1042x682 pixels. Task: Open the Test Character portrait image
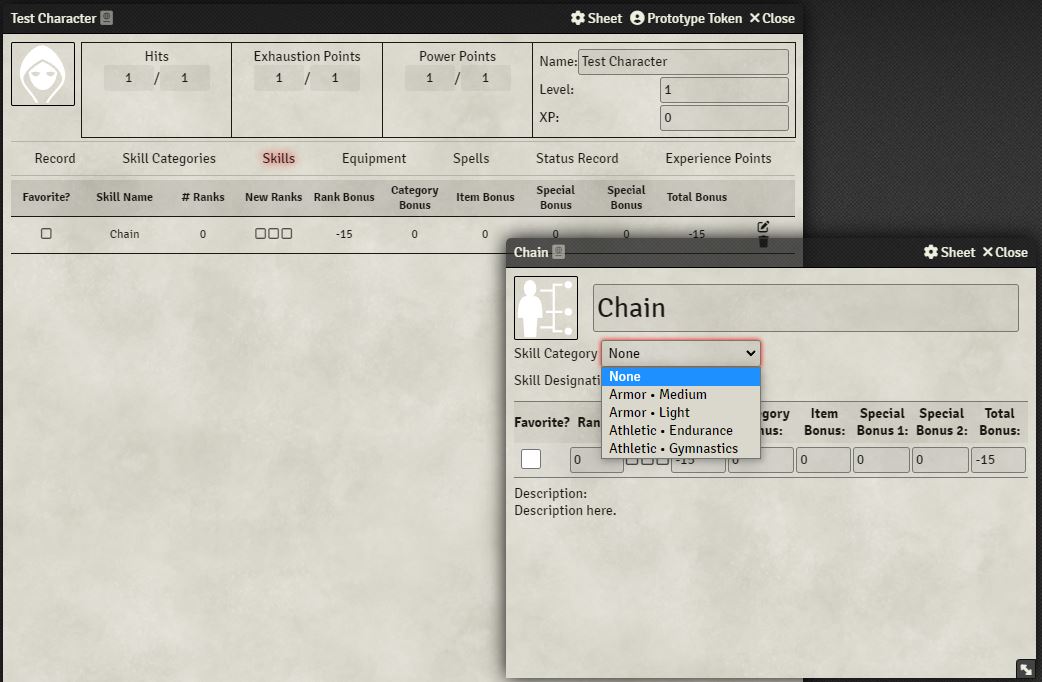(42, 75)
